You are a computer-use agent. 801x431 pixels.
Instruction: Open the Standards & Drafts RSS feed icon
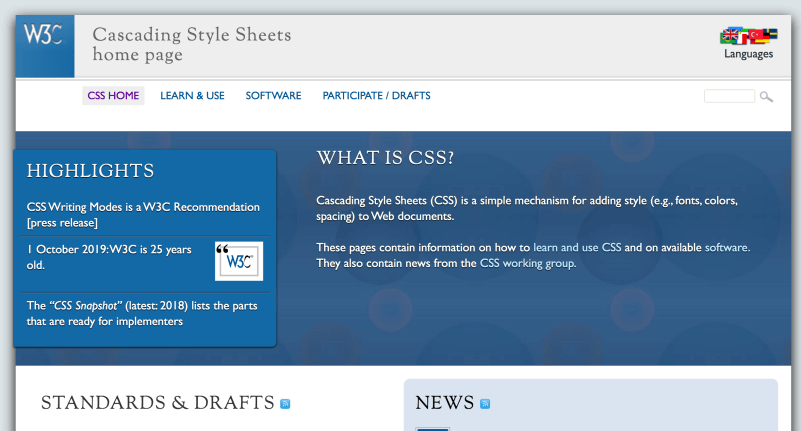(286, 404)
